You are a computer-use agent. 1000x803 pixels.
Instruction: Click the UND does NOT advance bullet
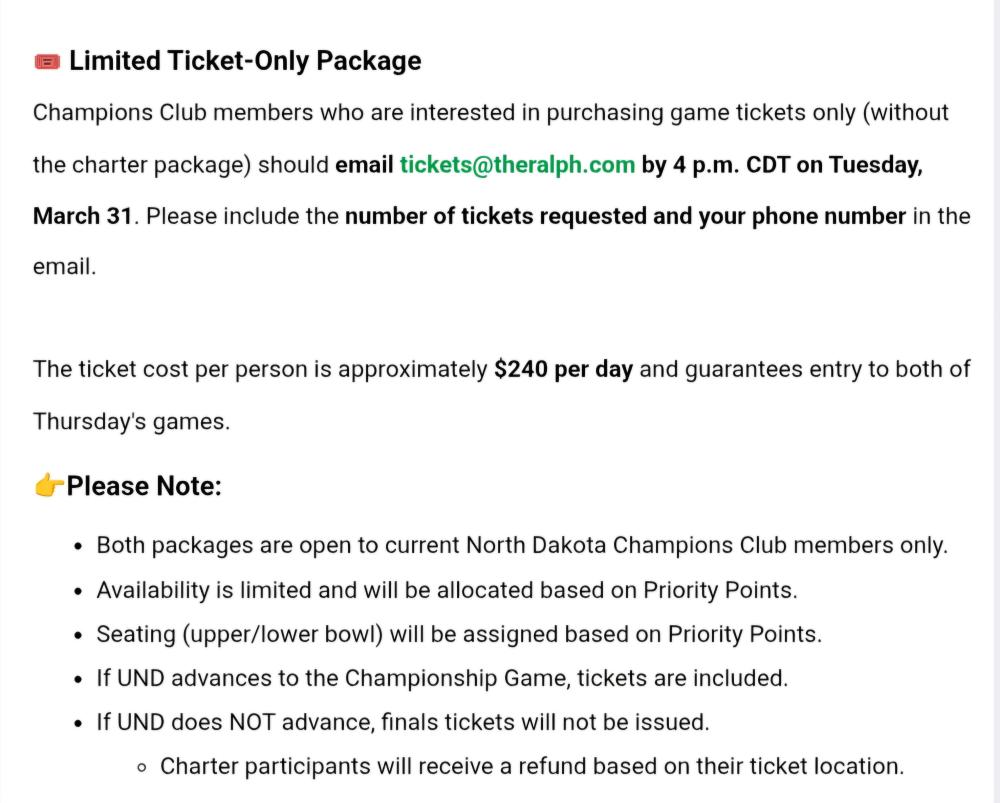click(x=403, y=722)
